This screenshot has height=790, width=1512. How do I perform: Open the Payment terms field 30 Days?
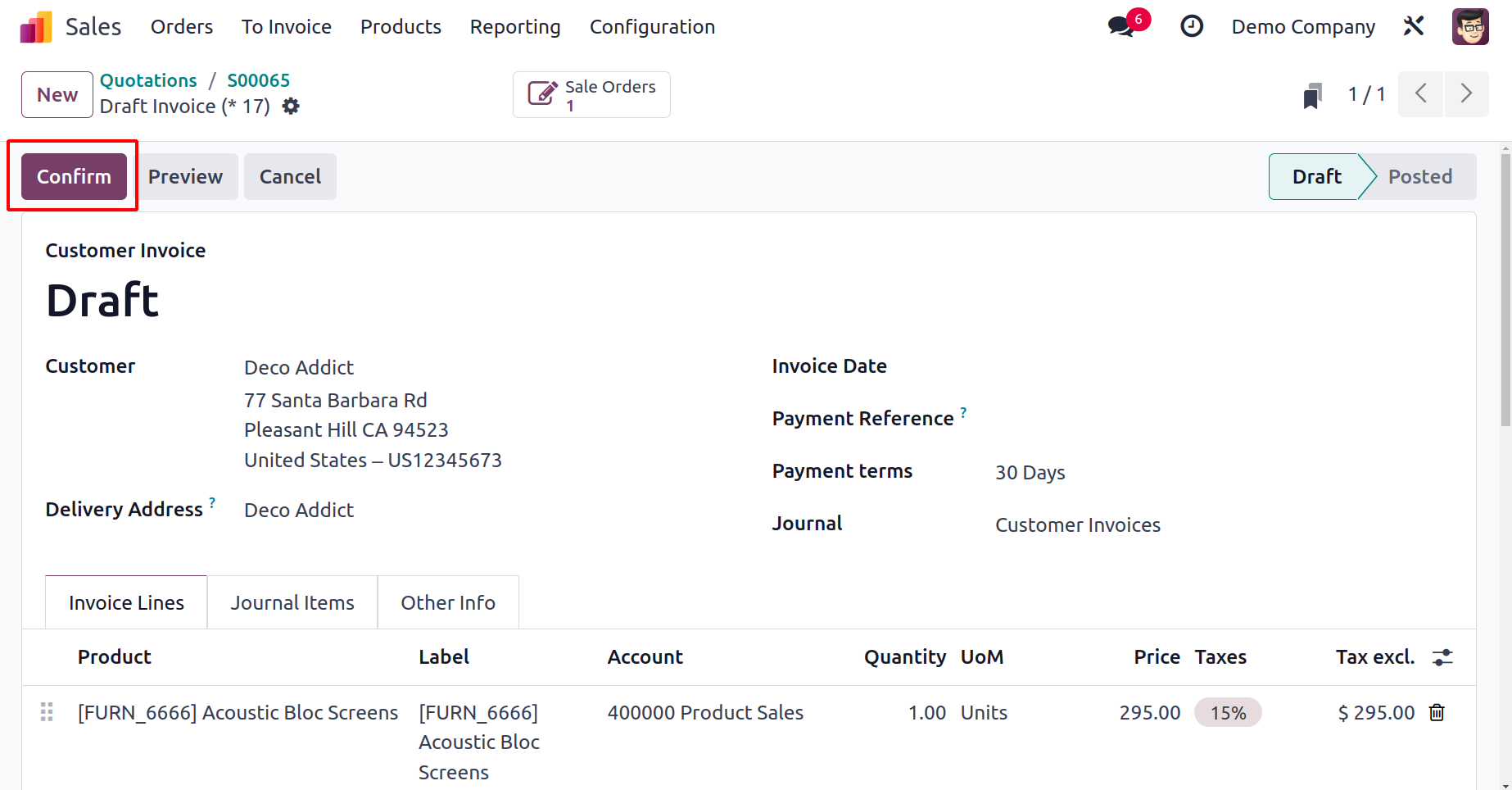(1030, 473)
